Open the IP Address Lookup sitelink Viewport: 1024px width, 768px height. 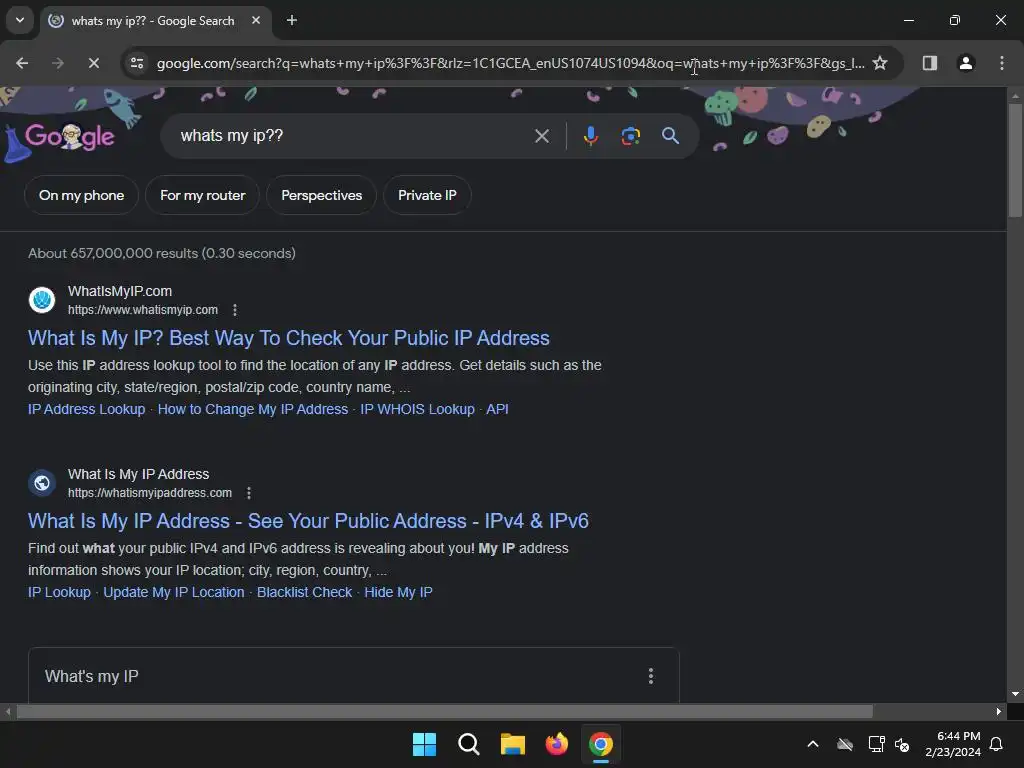tap(86, 409)
